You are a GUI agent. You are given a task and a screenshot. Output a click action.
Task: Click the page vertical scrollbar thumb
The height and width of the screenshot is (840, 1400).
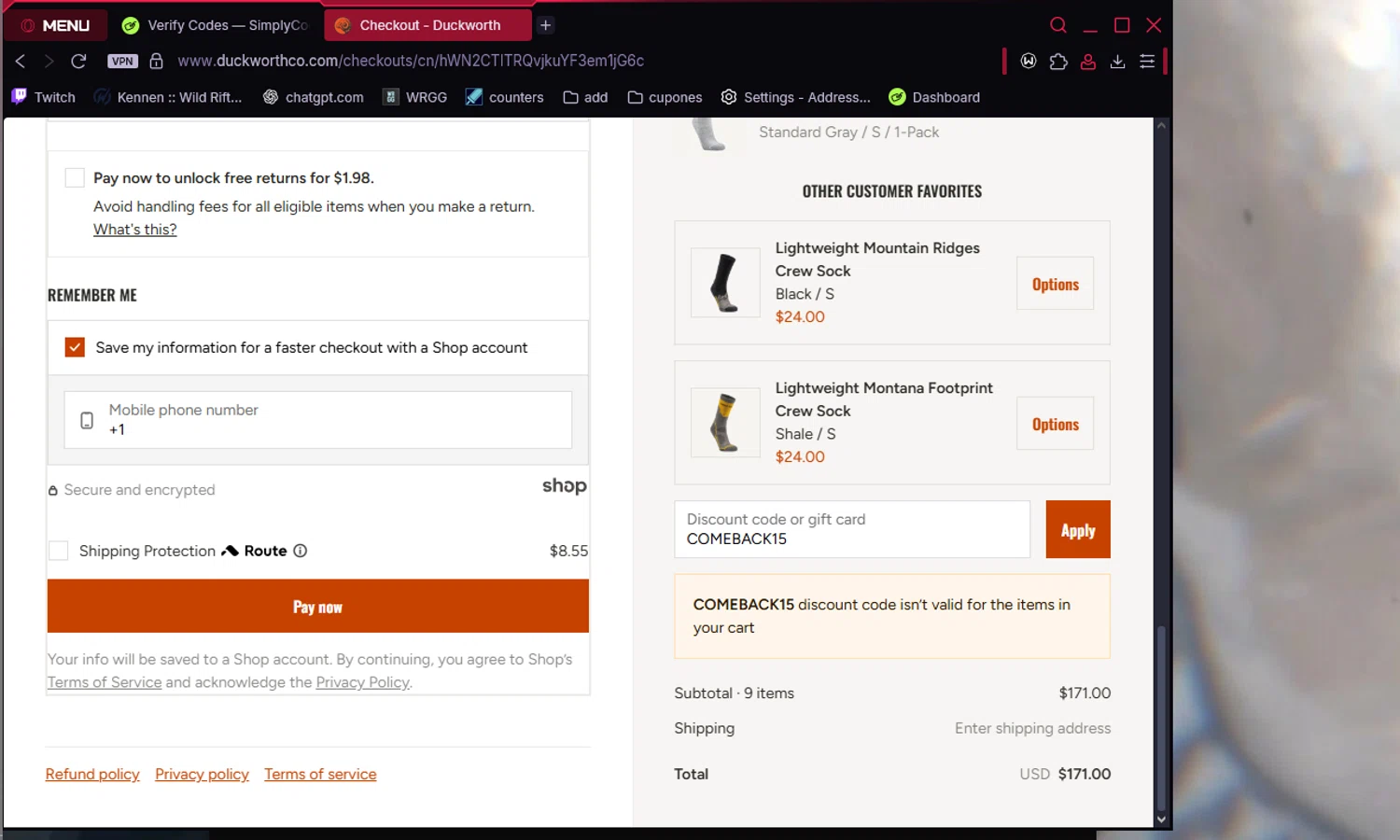[x=1161, y=719]
